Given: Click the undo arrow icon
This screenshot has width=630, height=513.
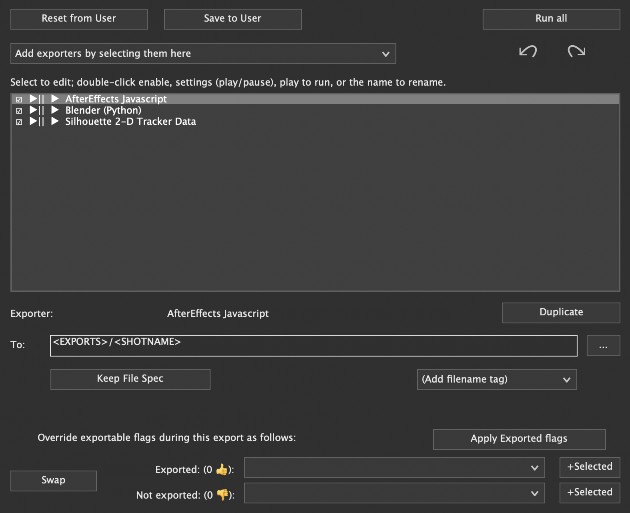Looking at the screenshot, I should [528, 52].
